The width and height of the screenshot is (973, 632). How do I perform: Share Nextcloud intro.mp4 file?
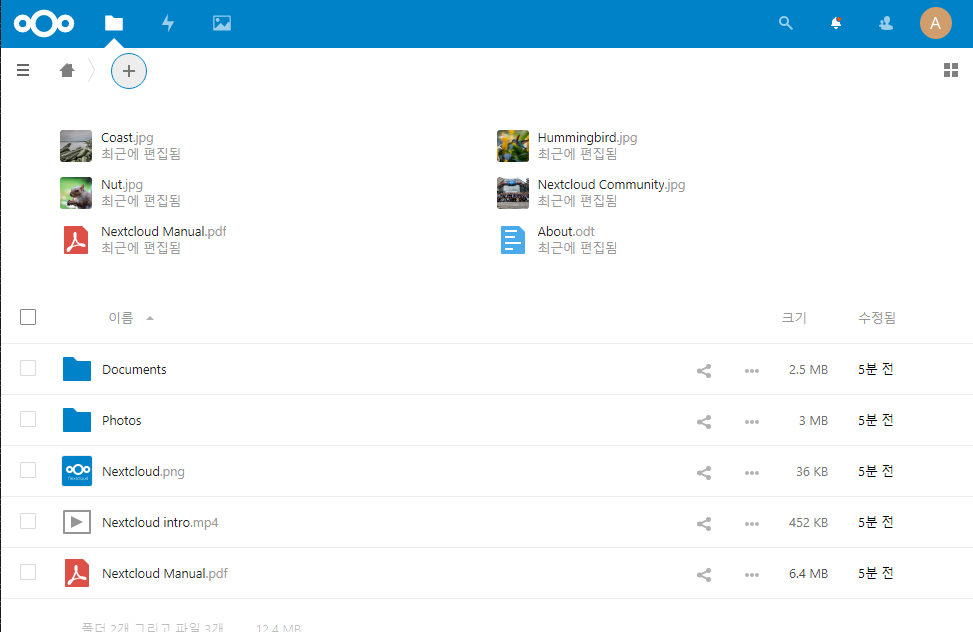(704, 523)
